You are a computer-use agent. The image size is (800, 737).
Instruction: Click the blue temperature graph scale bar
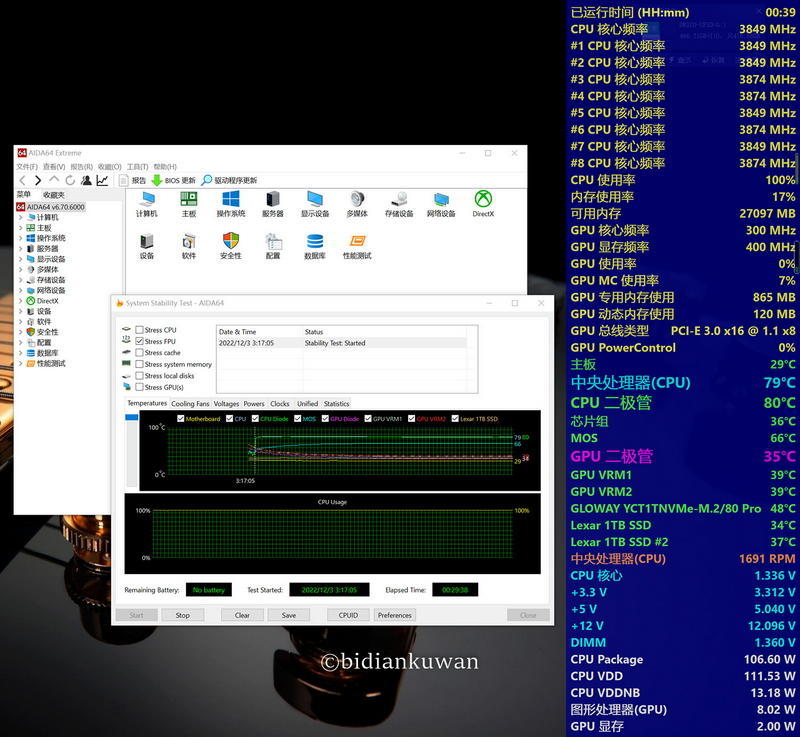[x=131, y=450]
